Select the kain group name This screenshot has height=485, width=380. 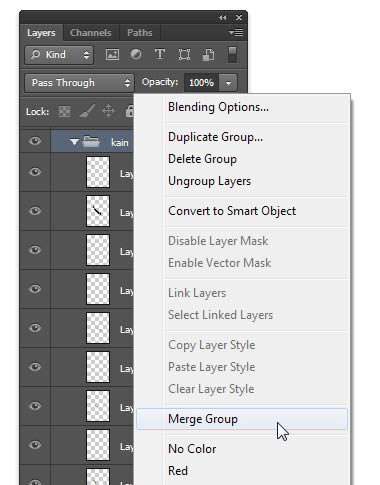coord(120,143)
